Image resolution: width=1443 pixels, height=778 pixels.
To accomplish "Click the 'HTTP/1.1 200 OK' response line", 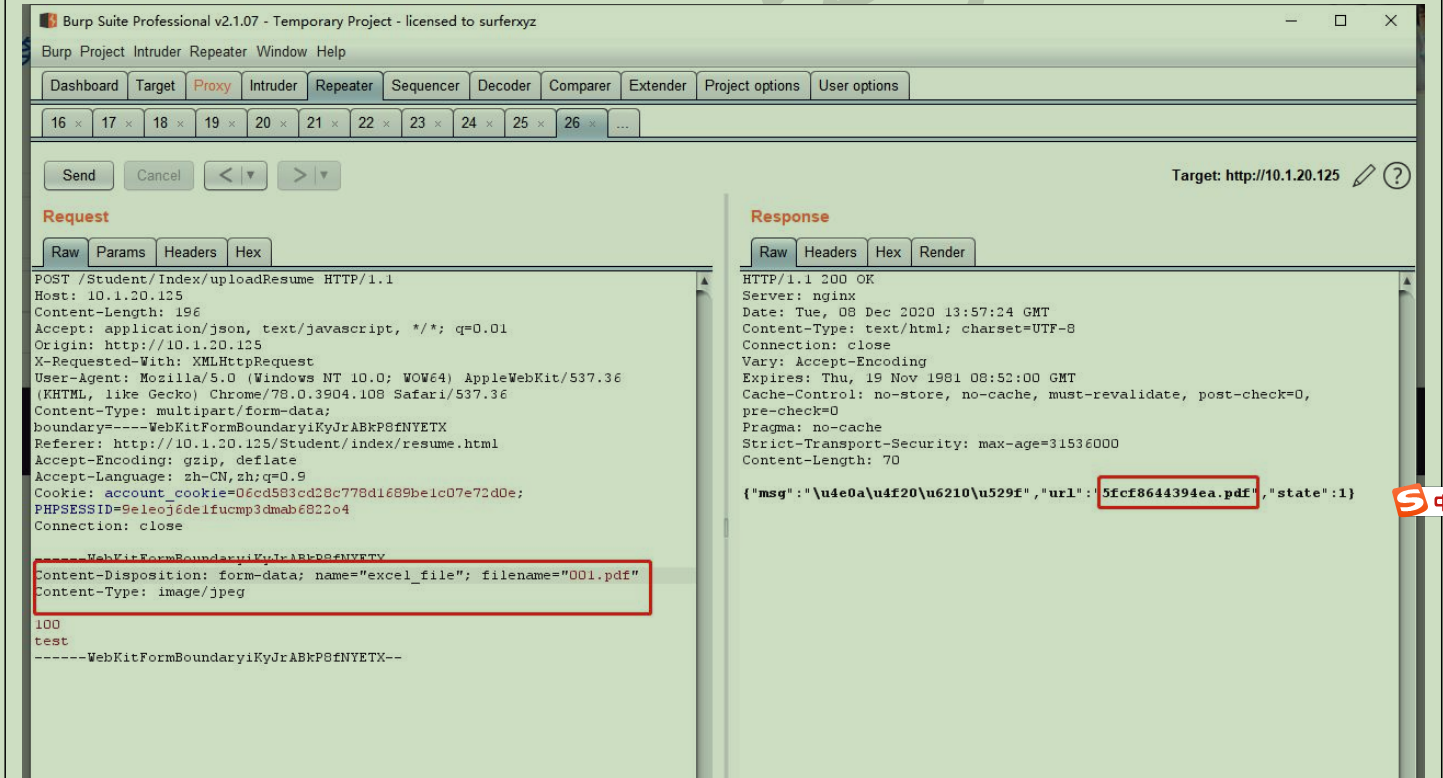I will coord(808,279).
